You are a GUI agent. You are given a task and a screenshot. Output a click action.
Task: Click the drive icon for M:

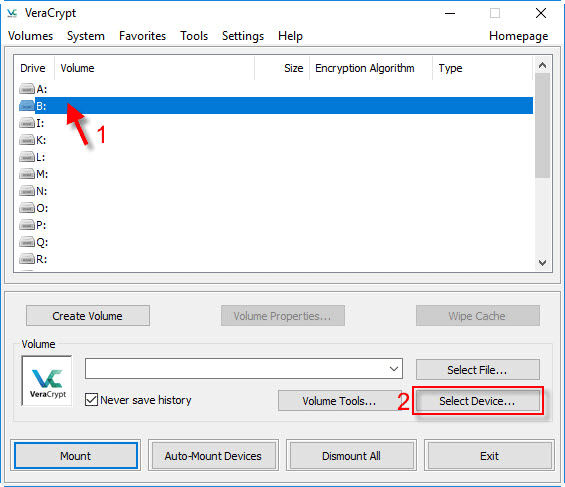[27, 174]
